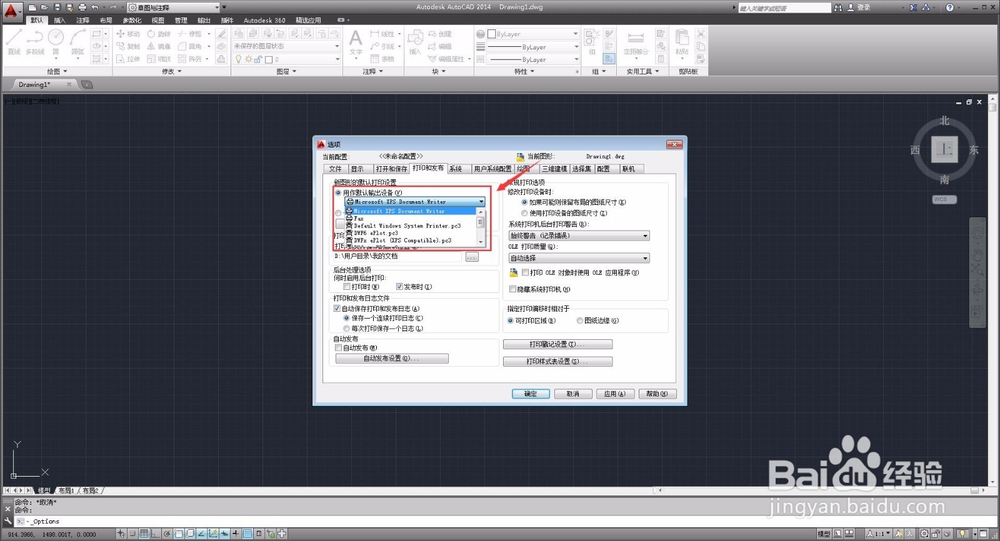Select the Arc (圆弧) tool

(78, 42)
